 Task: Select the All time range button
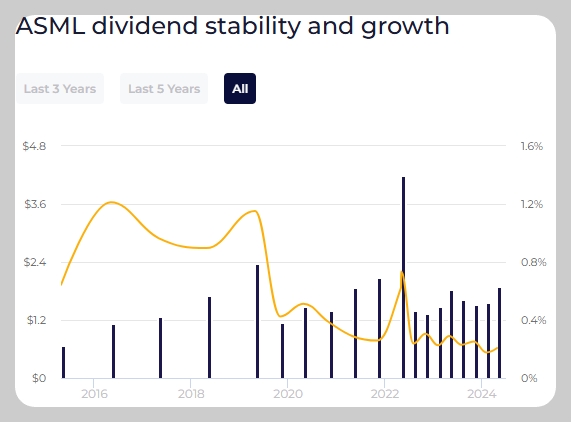pyautogui.click(x=240, y=88)
